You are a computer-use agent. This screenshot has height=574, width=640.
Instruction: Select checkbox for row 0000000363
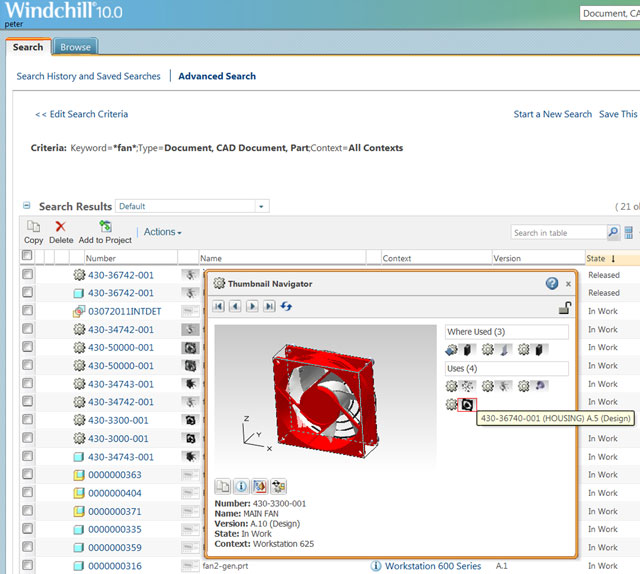(28, 475)
